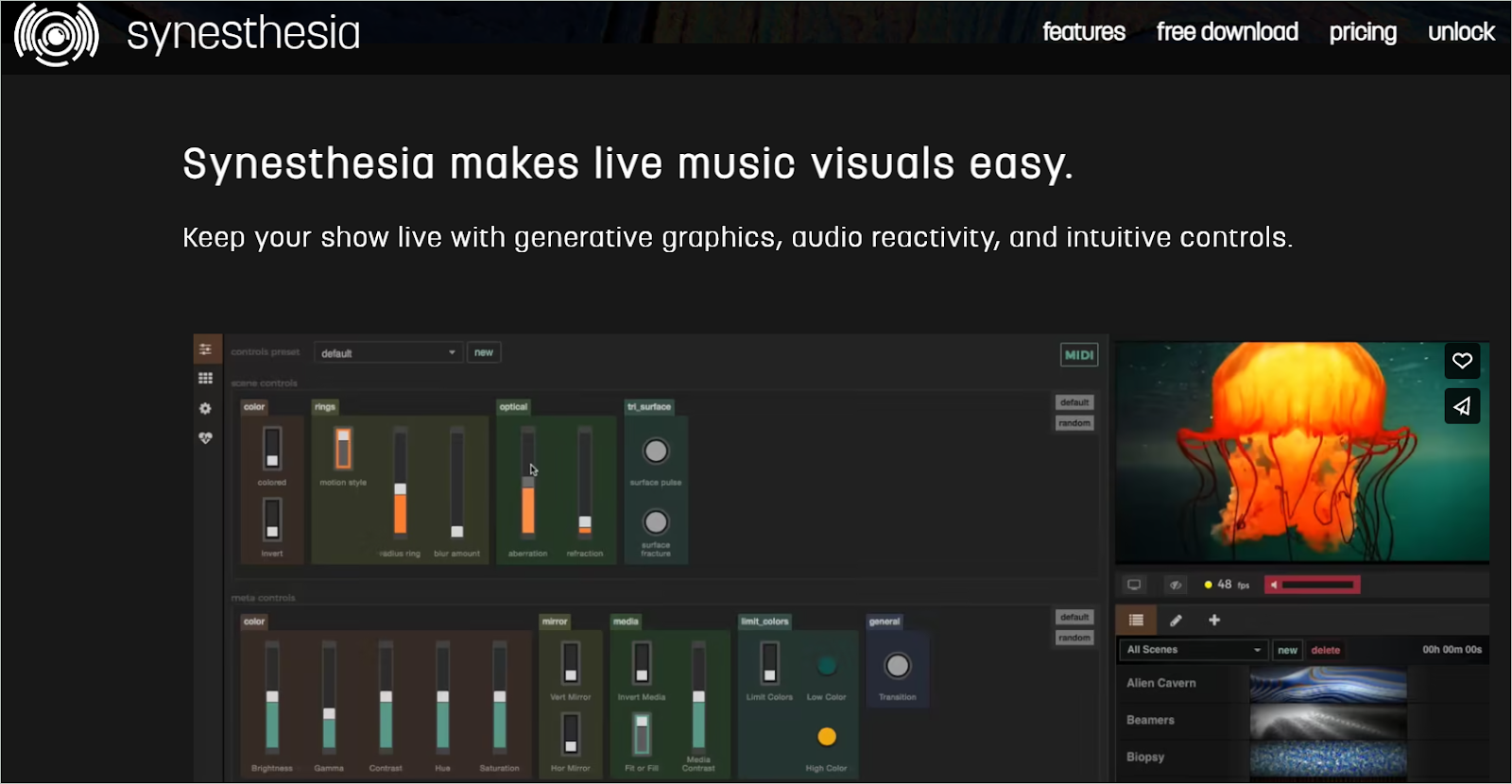
Task: Click the MIDI button
Action: point(1079,354)
